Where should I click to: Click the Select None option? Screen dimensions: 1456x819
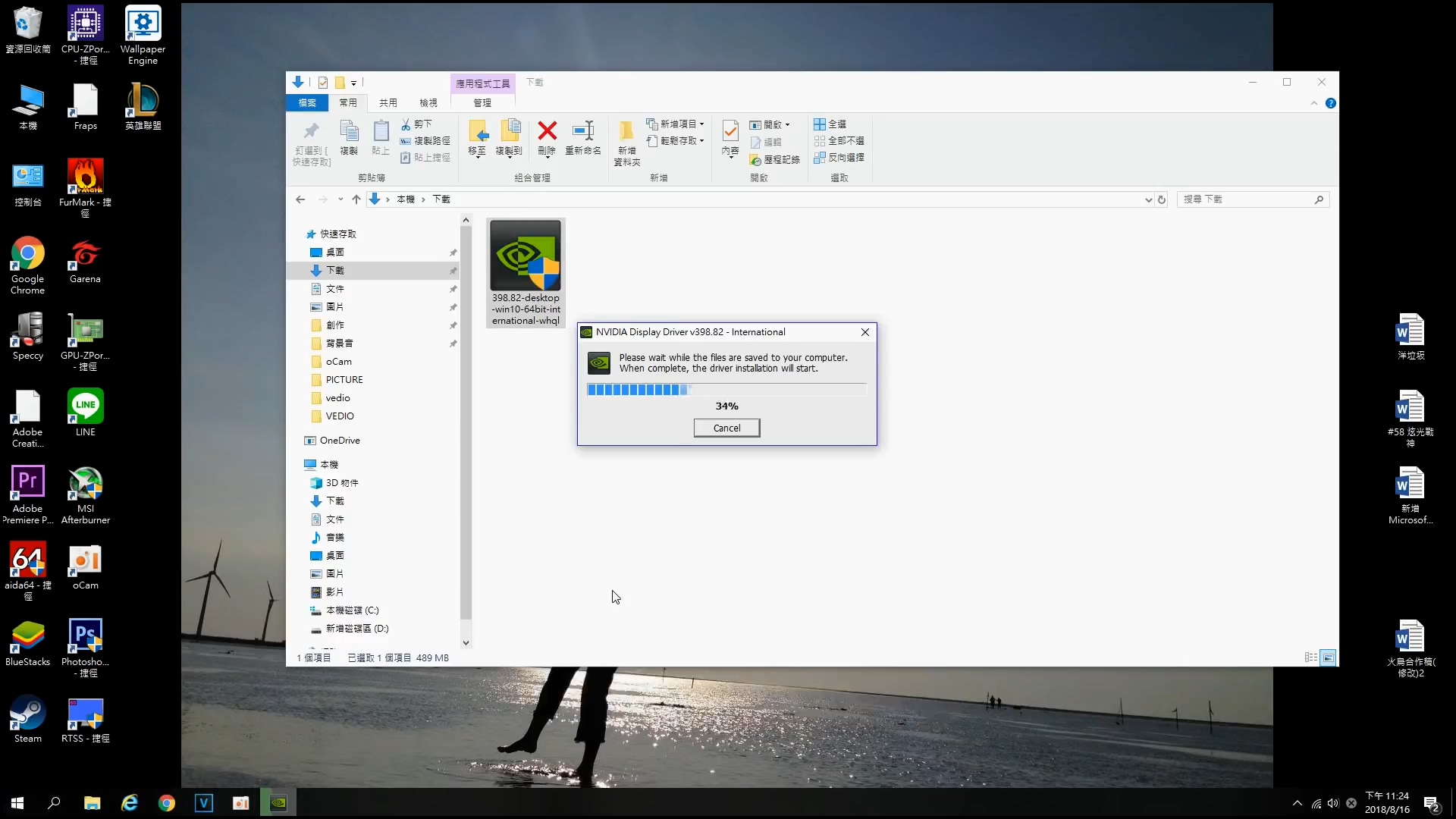point(839,141)
